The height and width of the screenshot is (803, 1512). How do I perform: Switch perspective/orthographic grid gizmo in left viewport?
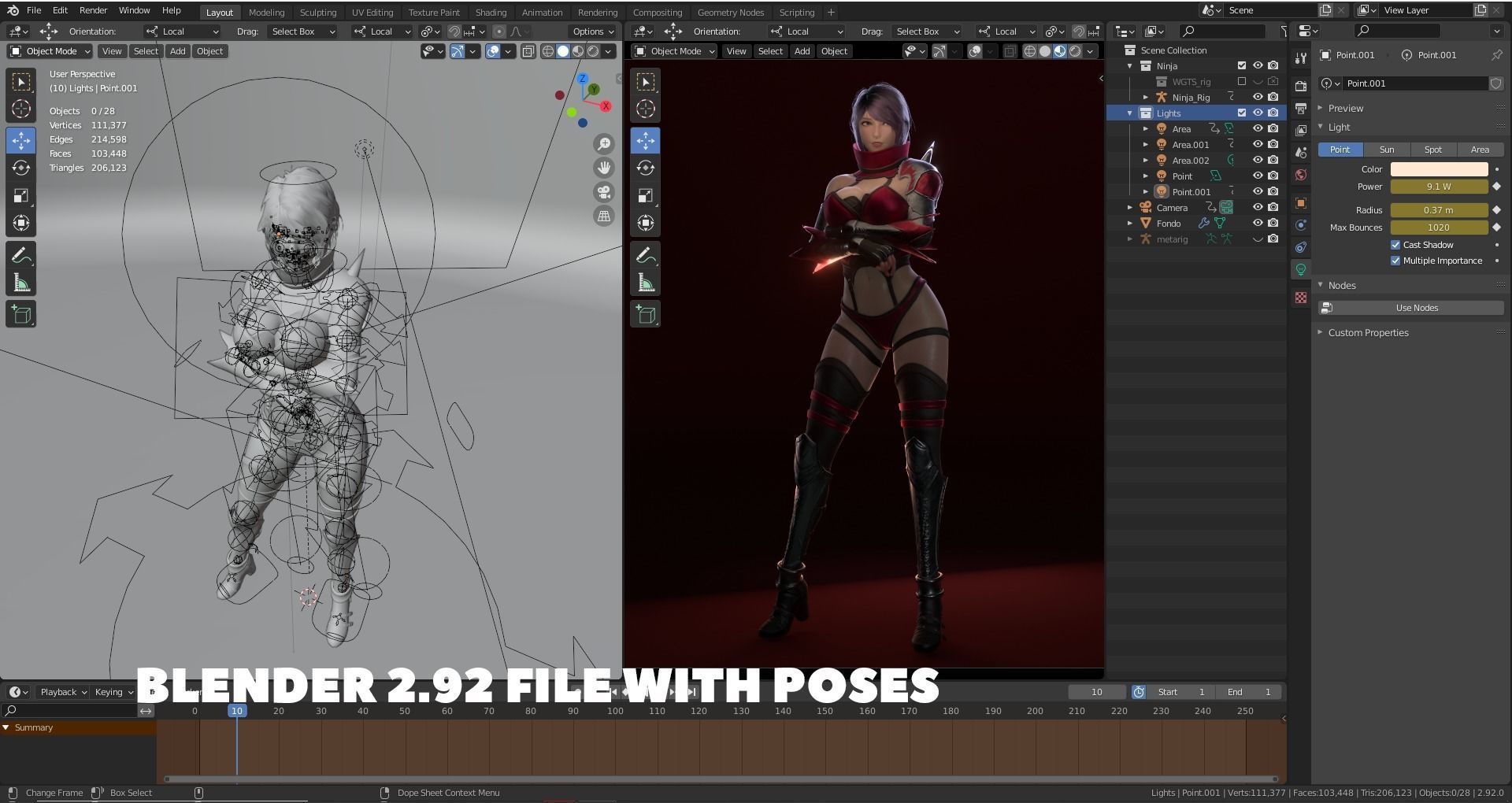click(604, 216)
